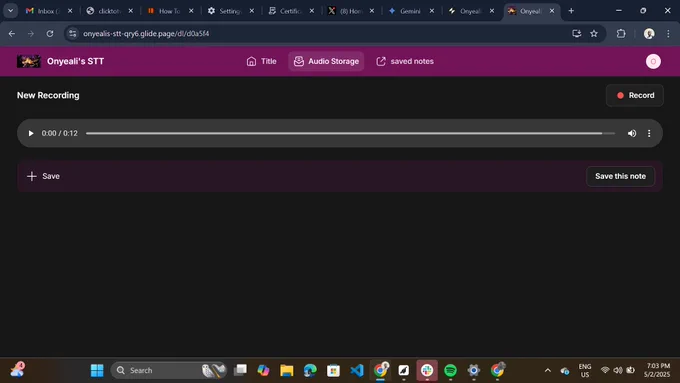Open the Title navigation tab
The height and width of the screenshot is (383, 680).
point(261,61)
